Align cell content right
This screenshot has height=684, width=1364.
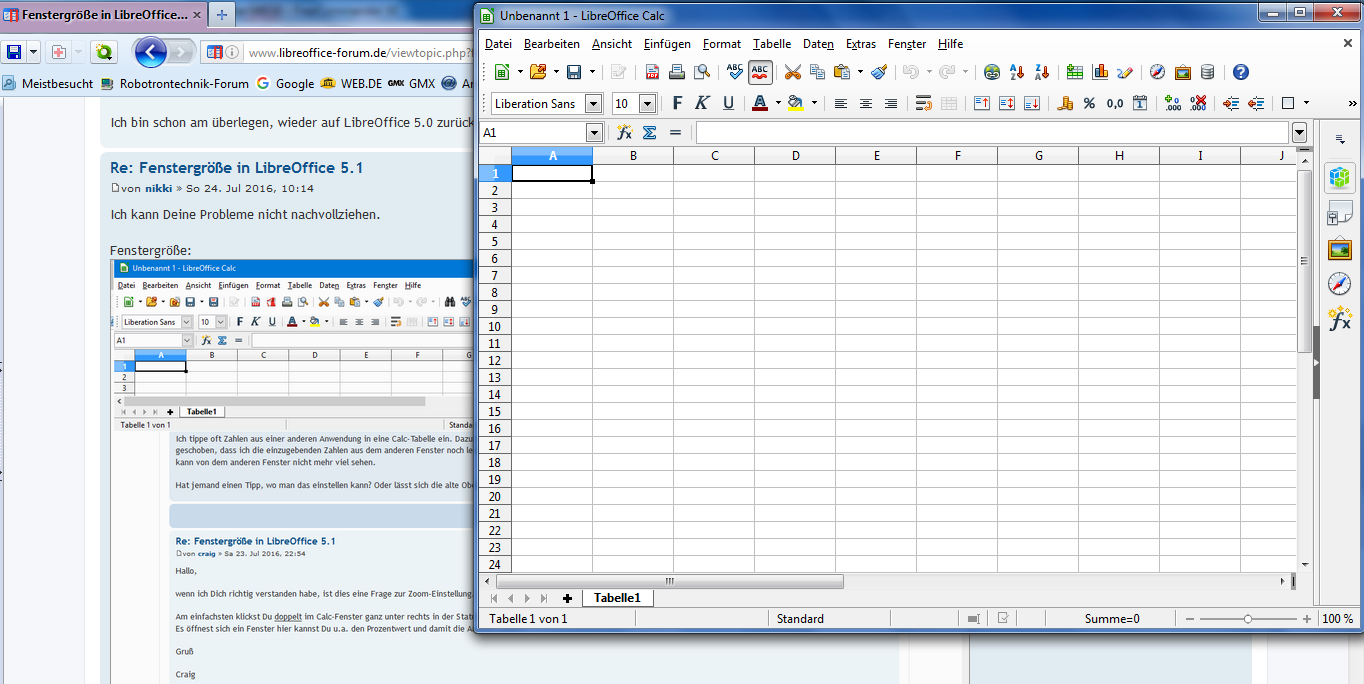[x=891, y=103]
